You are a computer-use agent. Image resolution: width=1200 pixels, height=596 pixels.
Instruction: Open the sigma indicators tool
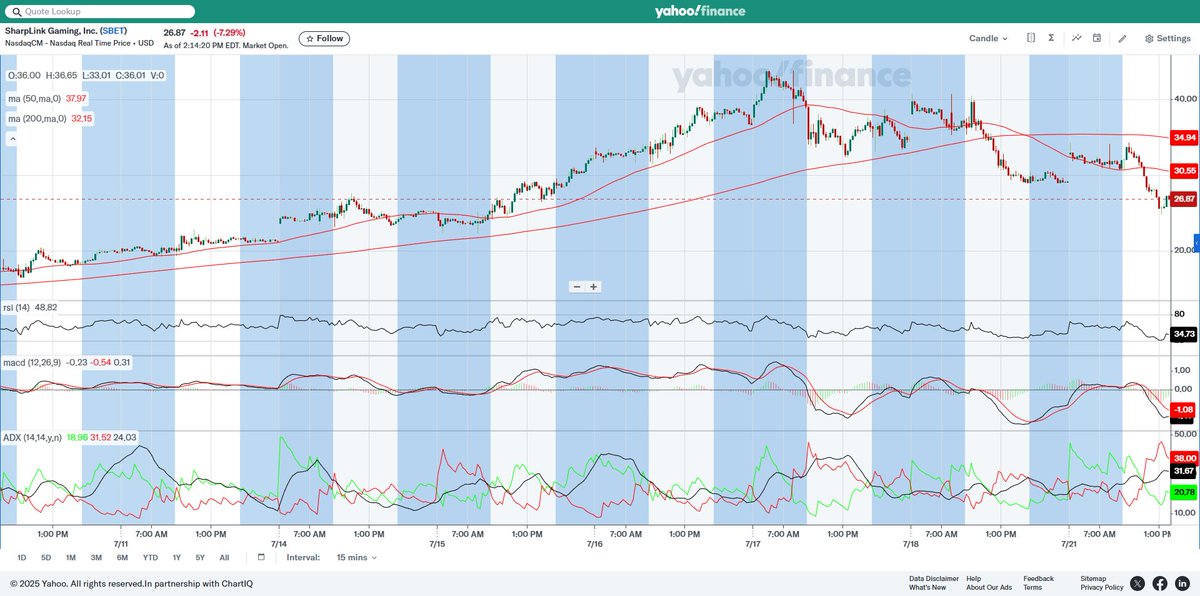[x=1052, y=38]
